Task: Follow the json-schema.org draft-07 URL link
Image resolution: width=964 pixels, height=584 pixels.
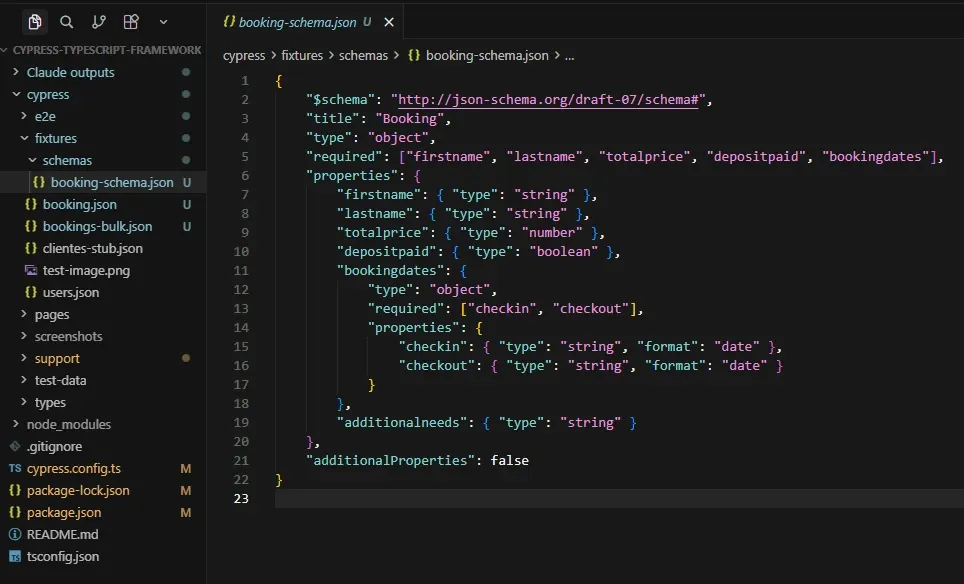Action: (x=548, y=100)
